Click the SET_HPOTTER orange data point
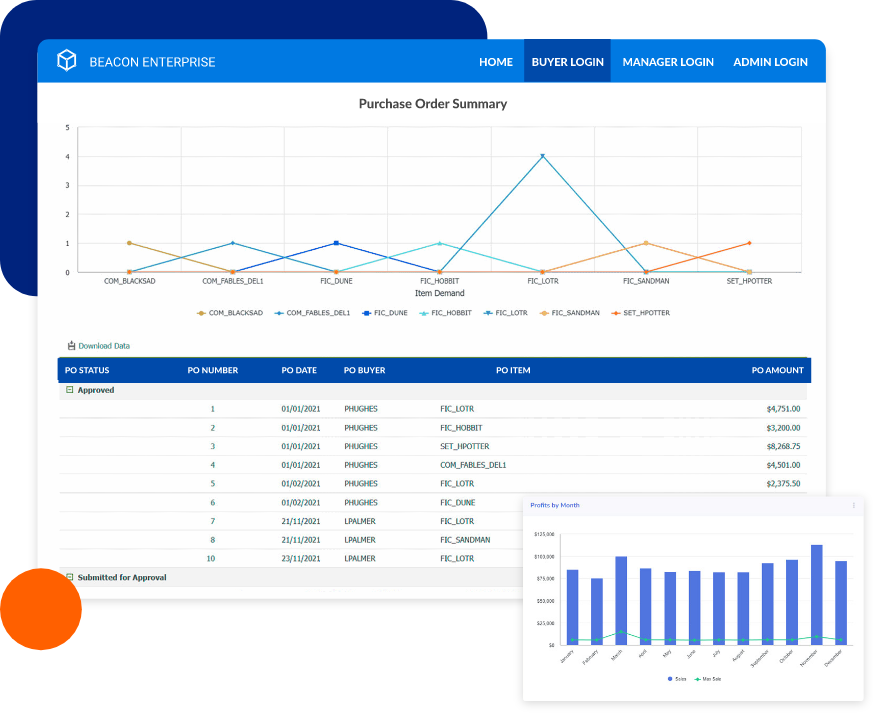This screenshot has width=879, height=718. click(x=749, y=243)
